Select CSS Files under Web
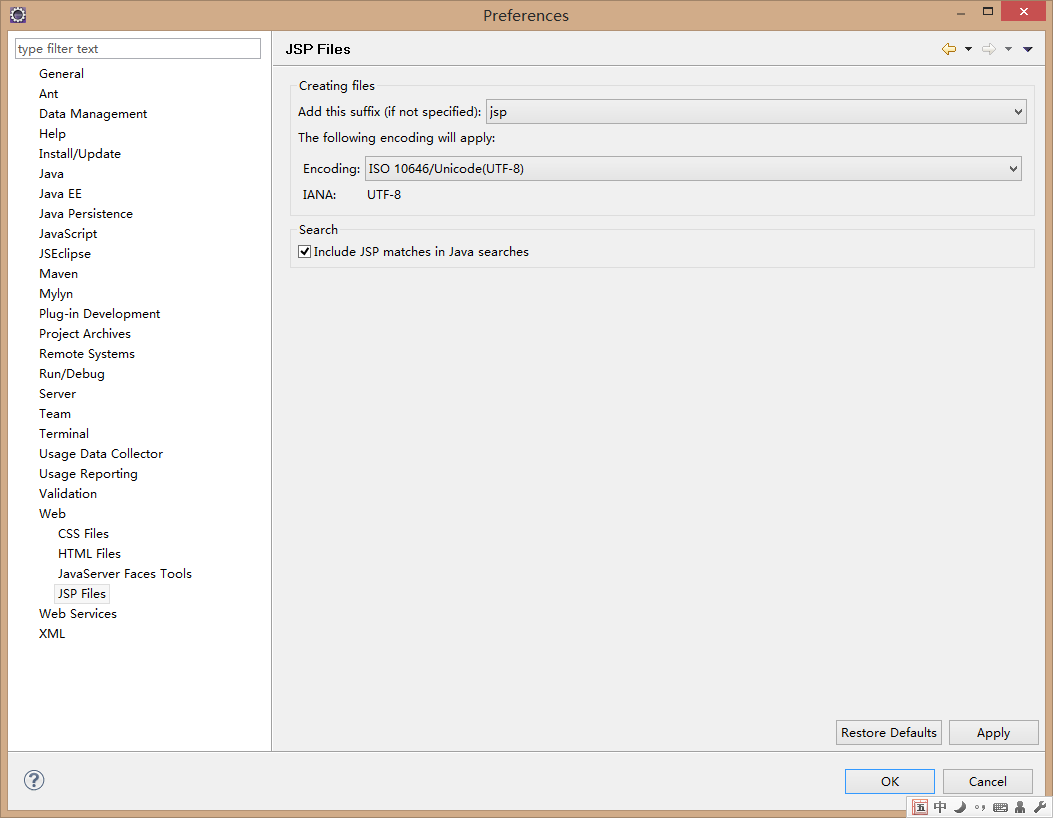The height and width of the screenshot is (818, 1053). tap(83, 533)
